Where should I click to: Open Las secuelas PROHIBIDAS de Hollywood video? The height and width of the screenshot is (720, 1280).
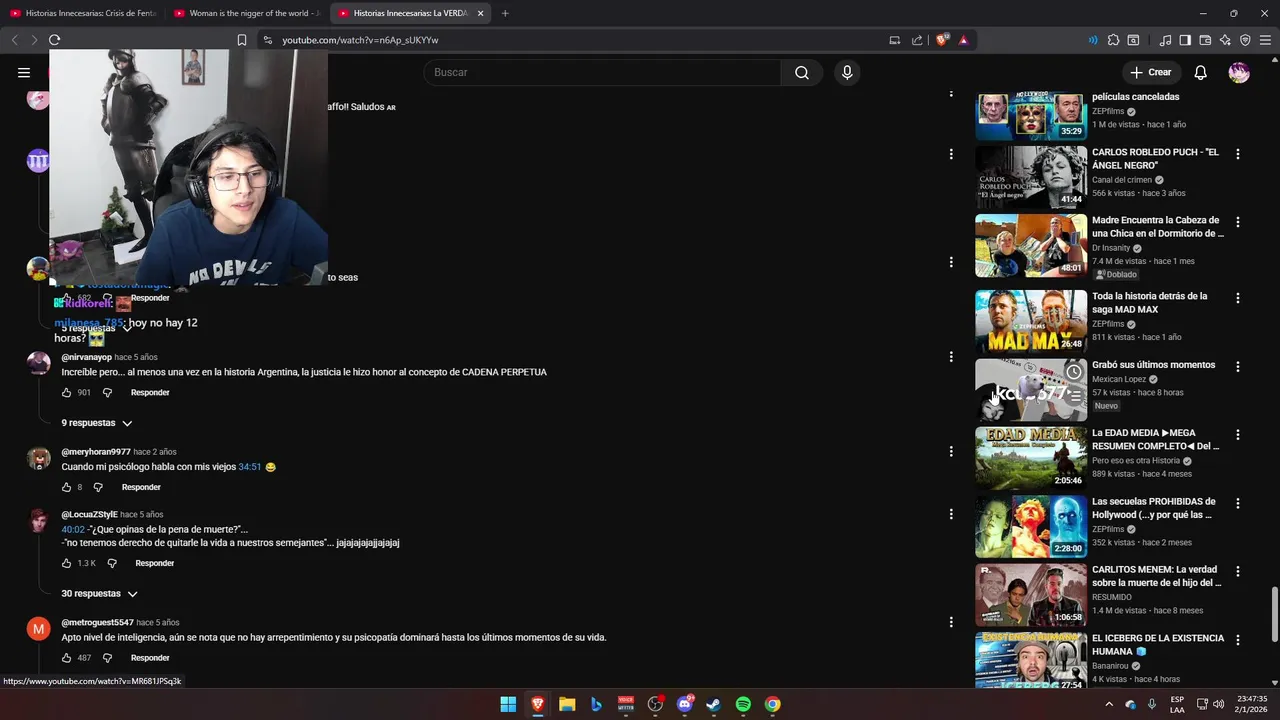pyautogui.click(x=1031, y=526)
